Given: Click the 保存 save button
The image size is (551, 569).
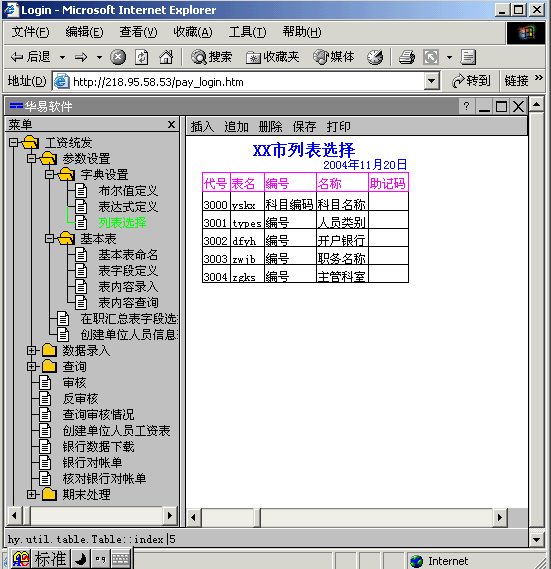Looking at the screenshot, I should pos(304,127).
